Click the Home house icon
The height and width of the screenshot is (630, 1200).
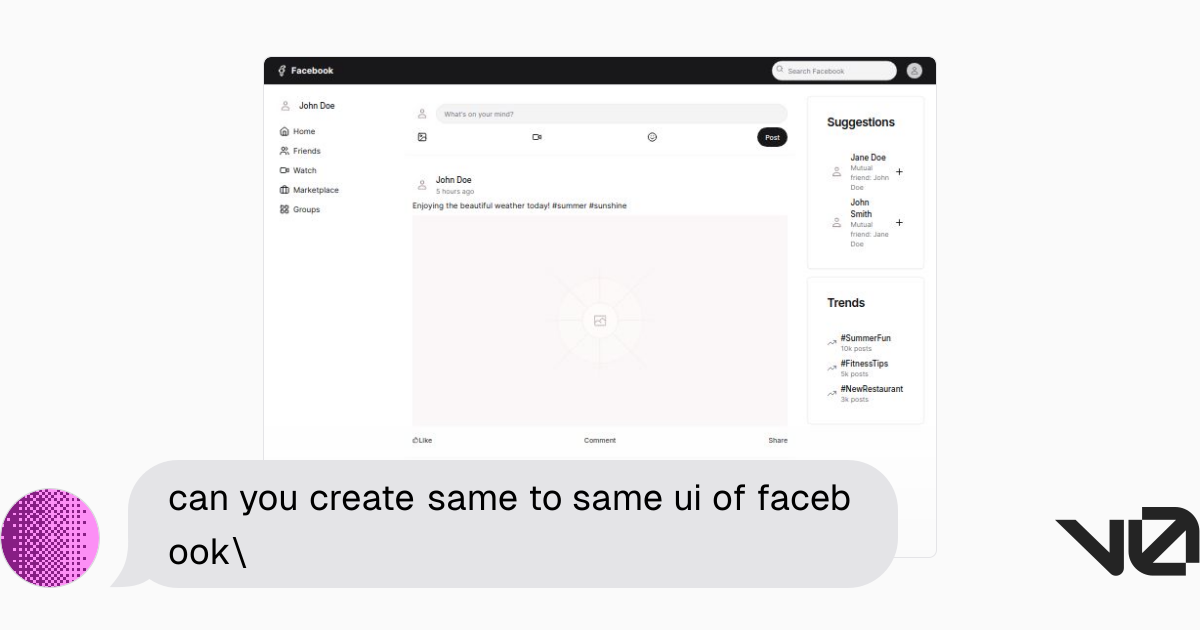284,132
